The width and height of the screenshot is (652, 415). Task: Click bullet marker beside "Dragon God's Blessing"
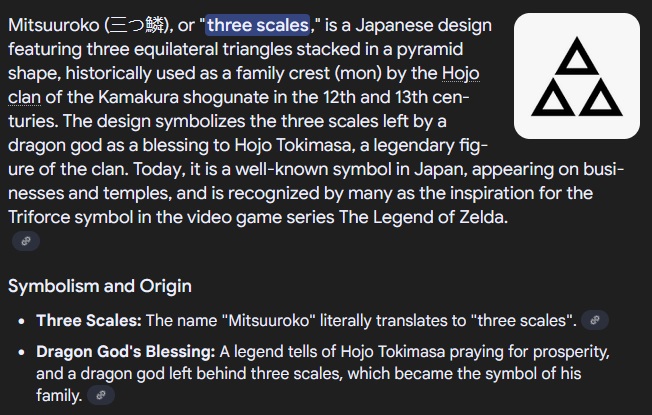tap(22, 352)
